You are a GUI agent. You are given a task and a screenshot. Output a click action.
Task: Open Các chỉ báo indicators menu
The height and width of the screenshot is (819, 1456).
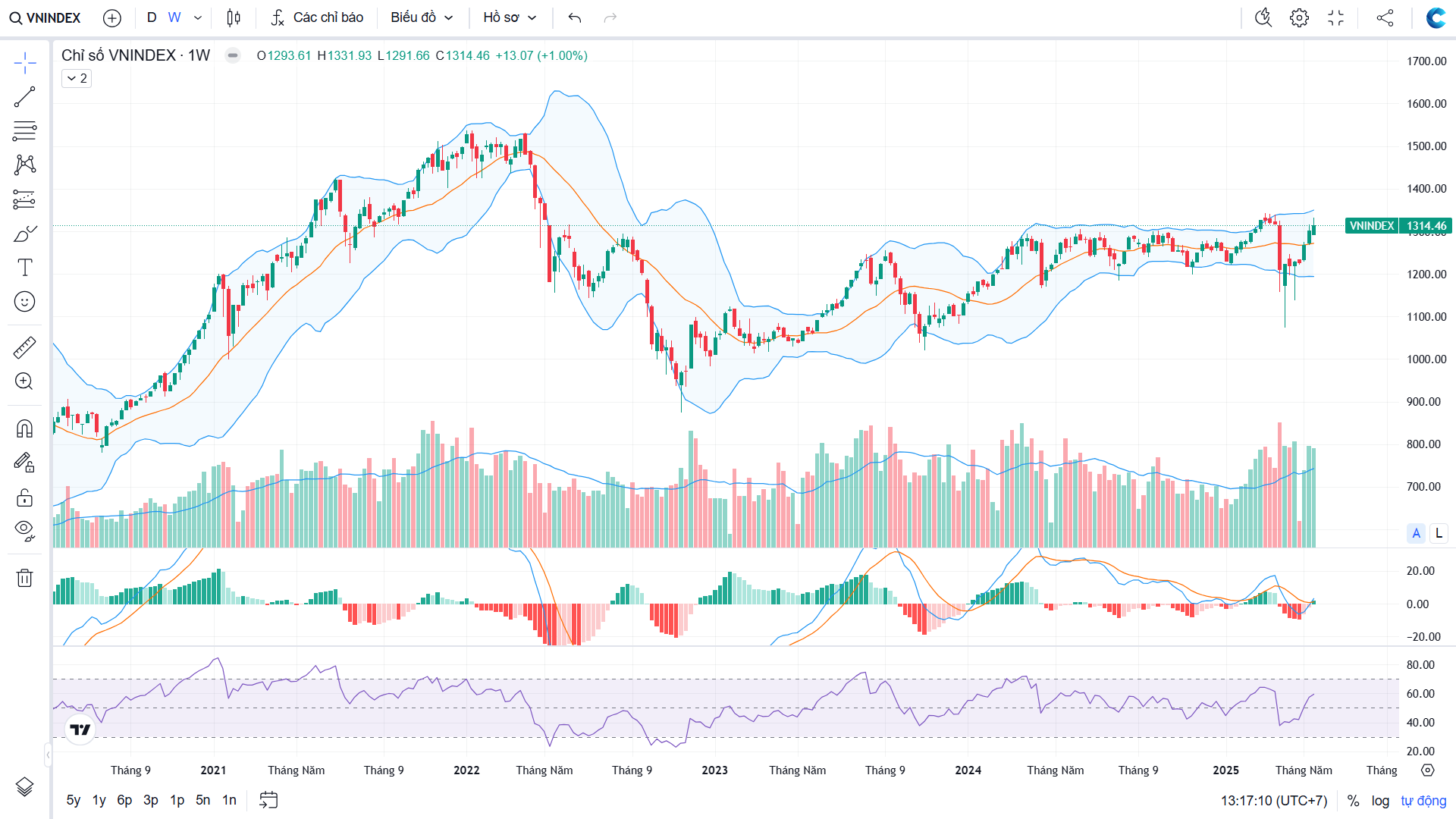[317, 17]
